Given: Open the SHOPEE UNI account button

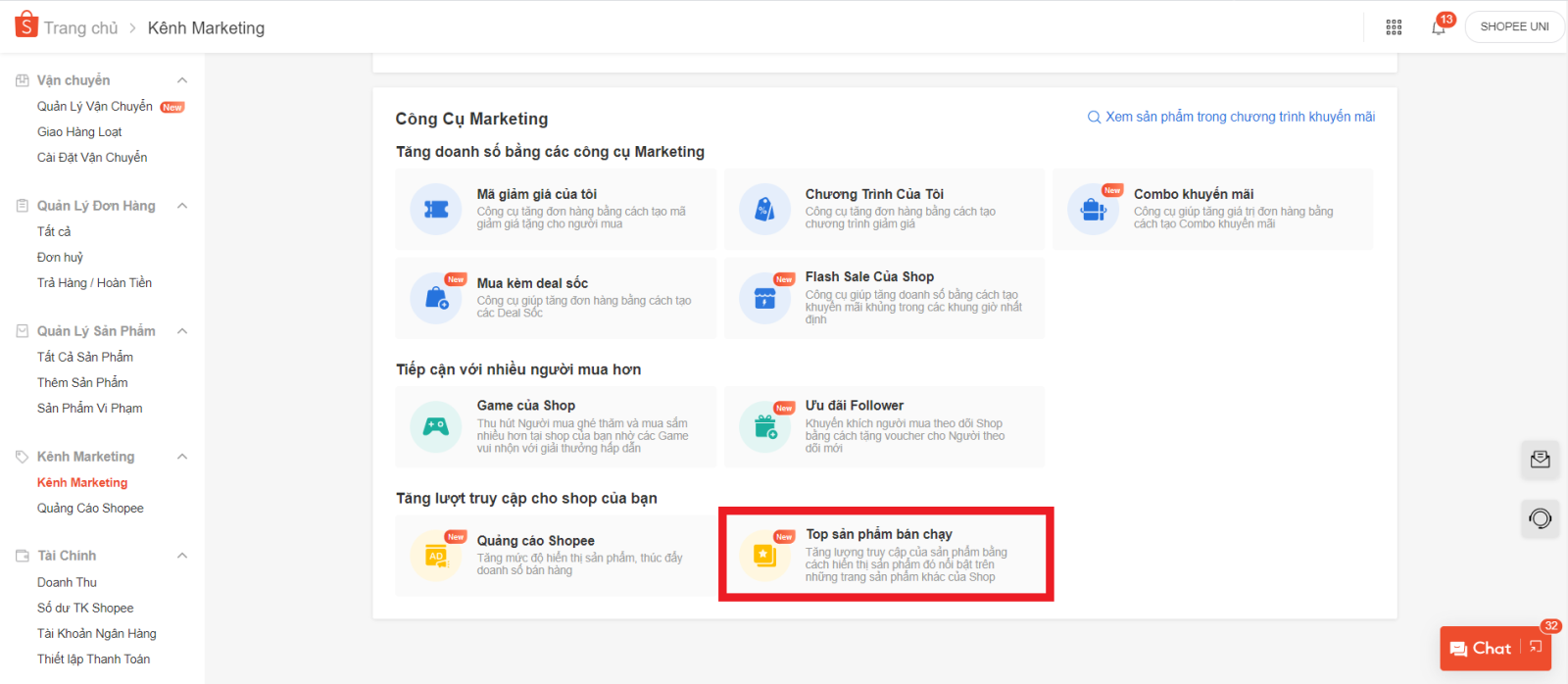Looking at the screenshot, I should (x=1514, y=26).
